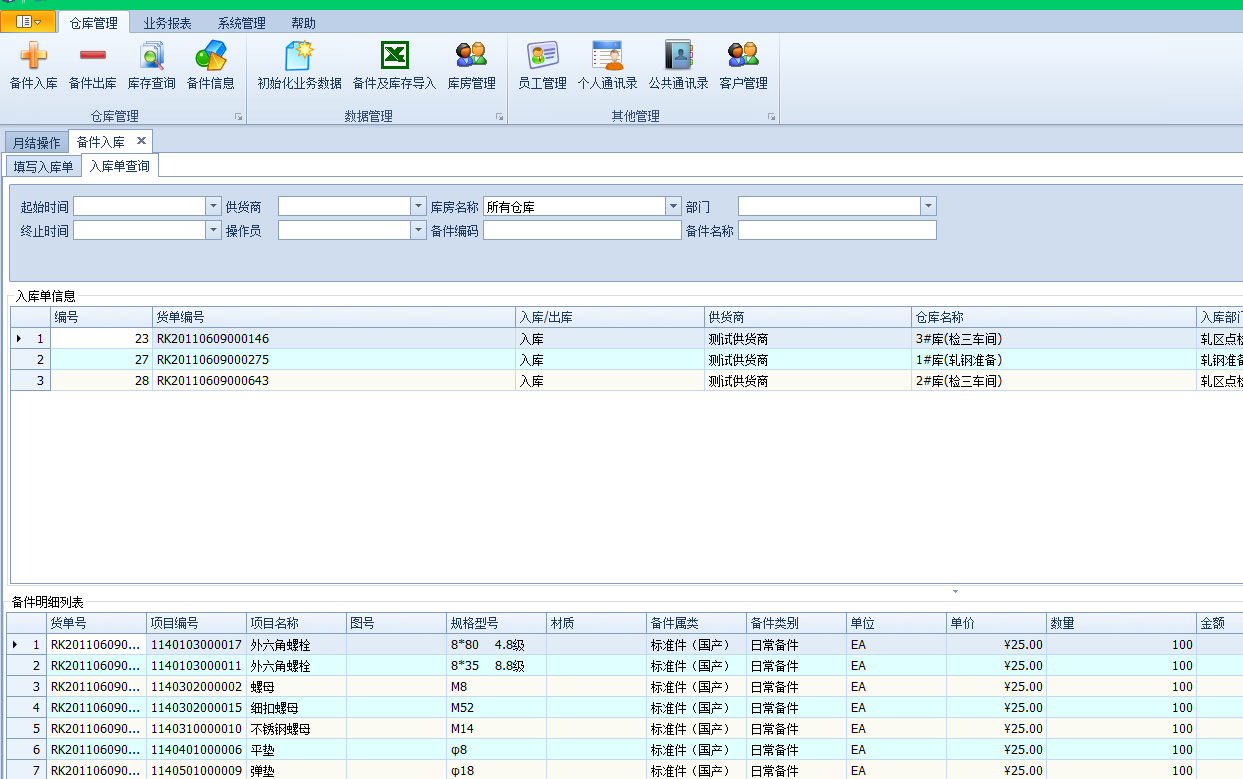Switch to the 填写入库单 tab

coord(43,166)
